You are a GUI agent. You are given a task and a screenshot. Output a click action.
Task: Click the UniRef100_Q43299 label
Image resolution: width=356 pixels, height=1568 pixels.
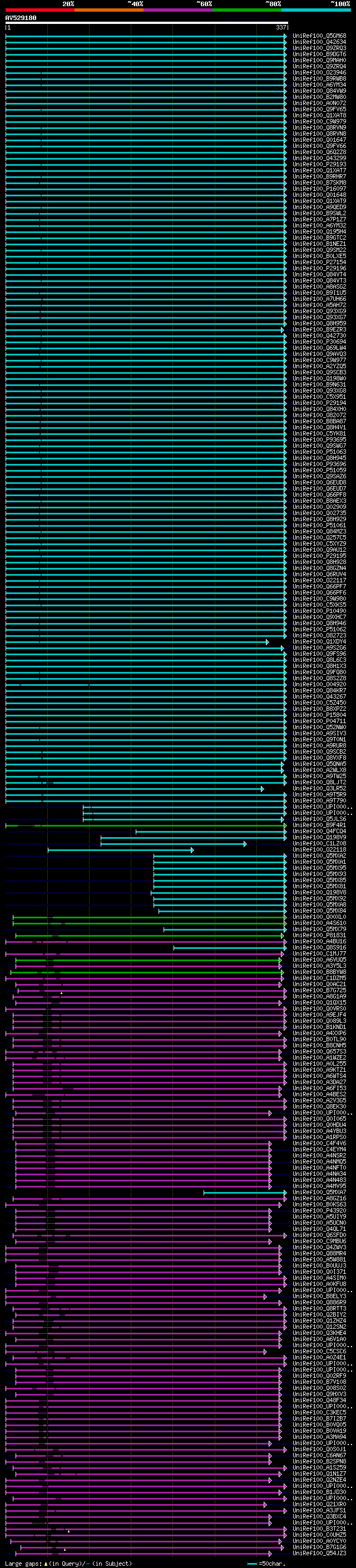point(319,159)
